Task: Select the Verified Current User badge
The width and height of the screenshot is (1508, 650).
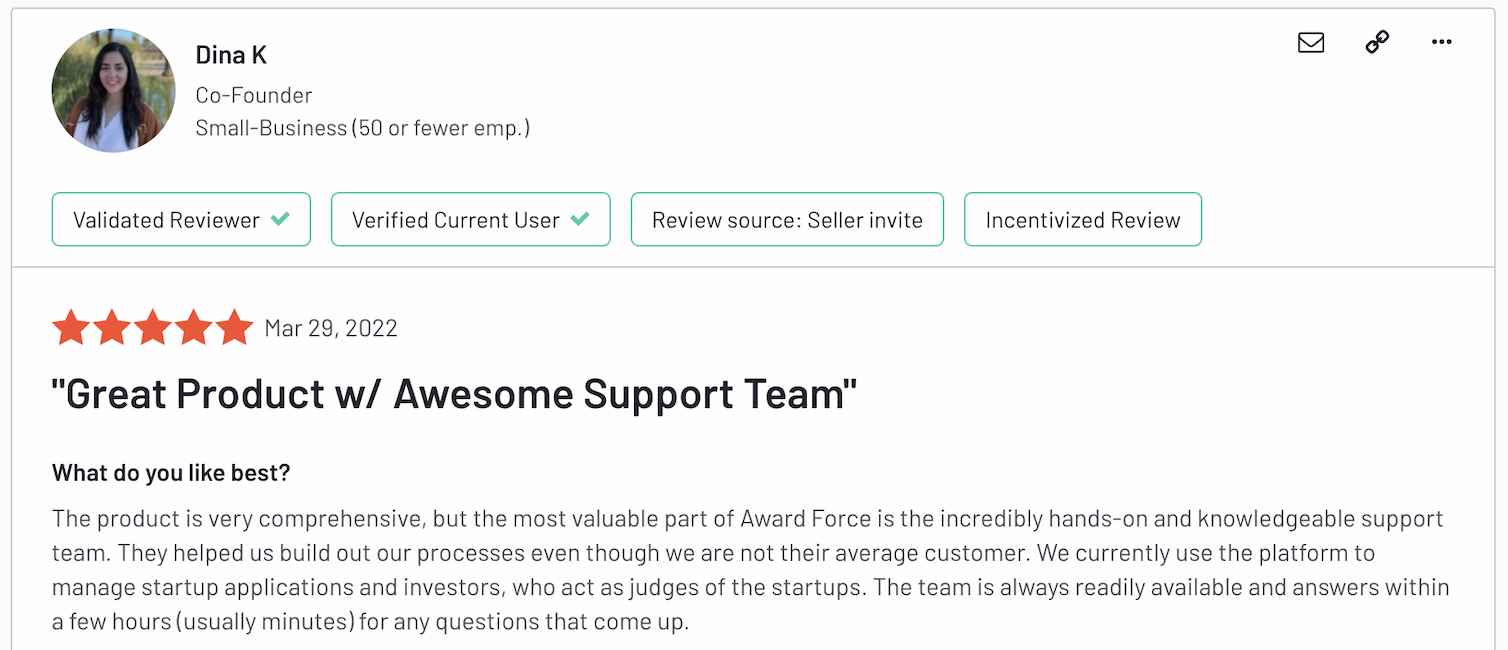Action: (470, 219)
